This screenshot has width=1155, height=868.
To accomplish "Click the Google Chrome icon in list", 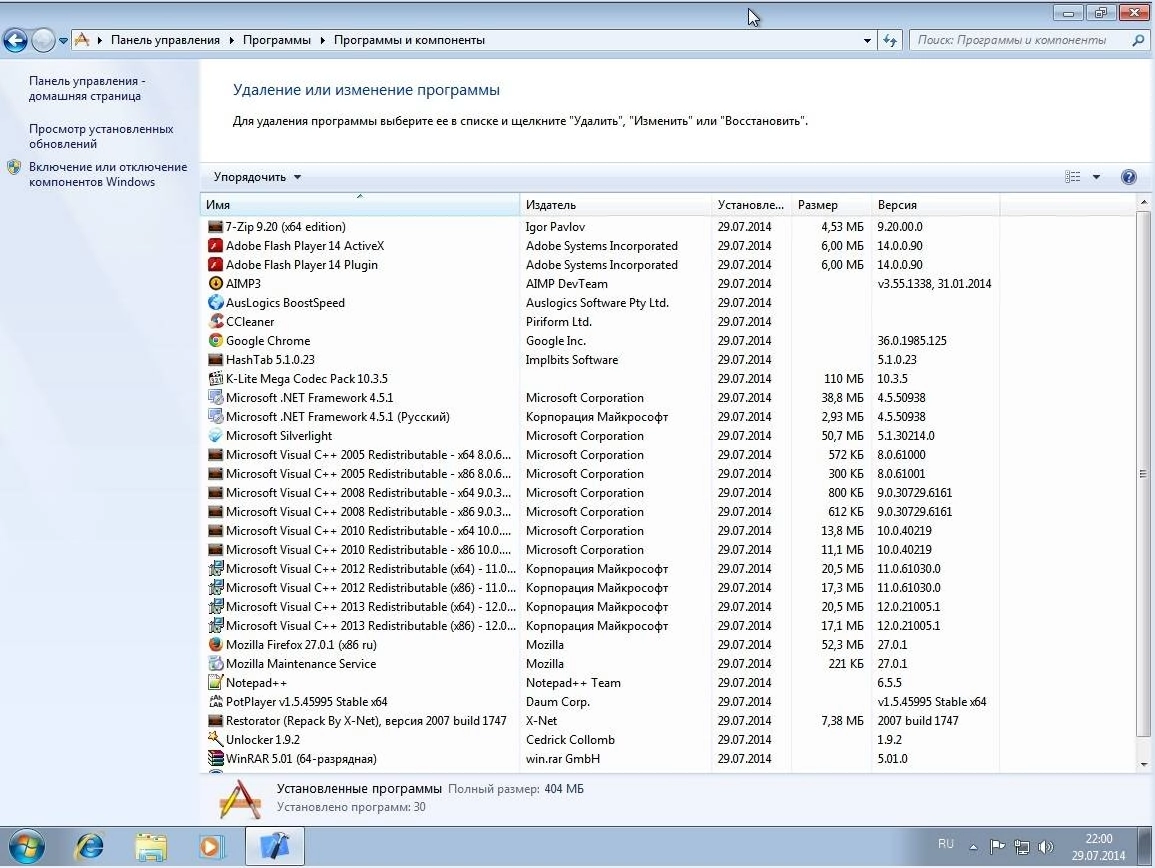I will click(215, 341).
